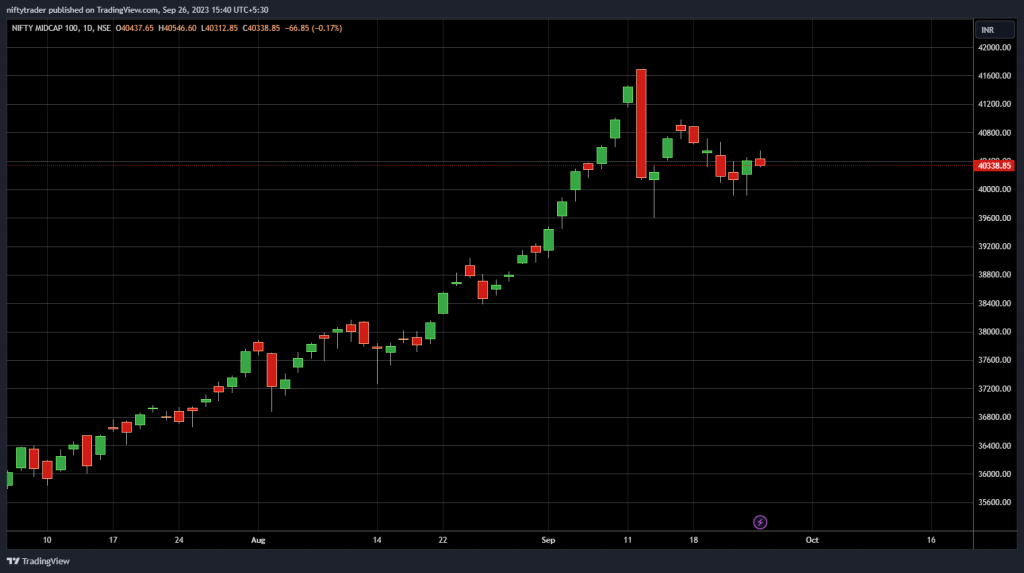Screen dimensions: 1024x573
Task: Click the 41200.00 price axis label
Action: [x=994, y=105]
